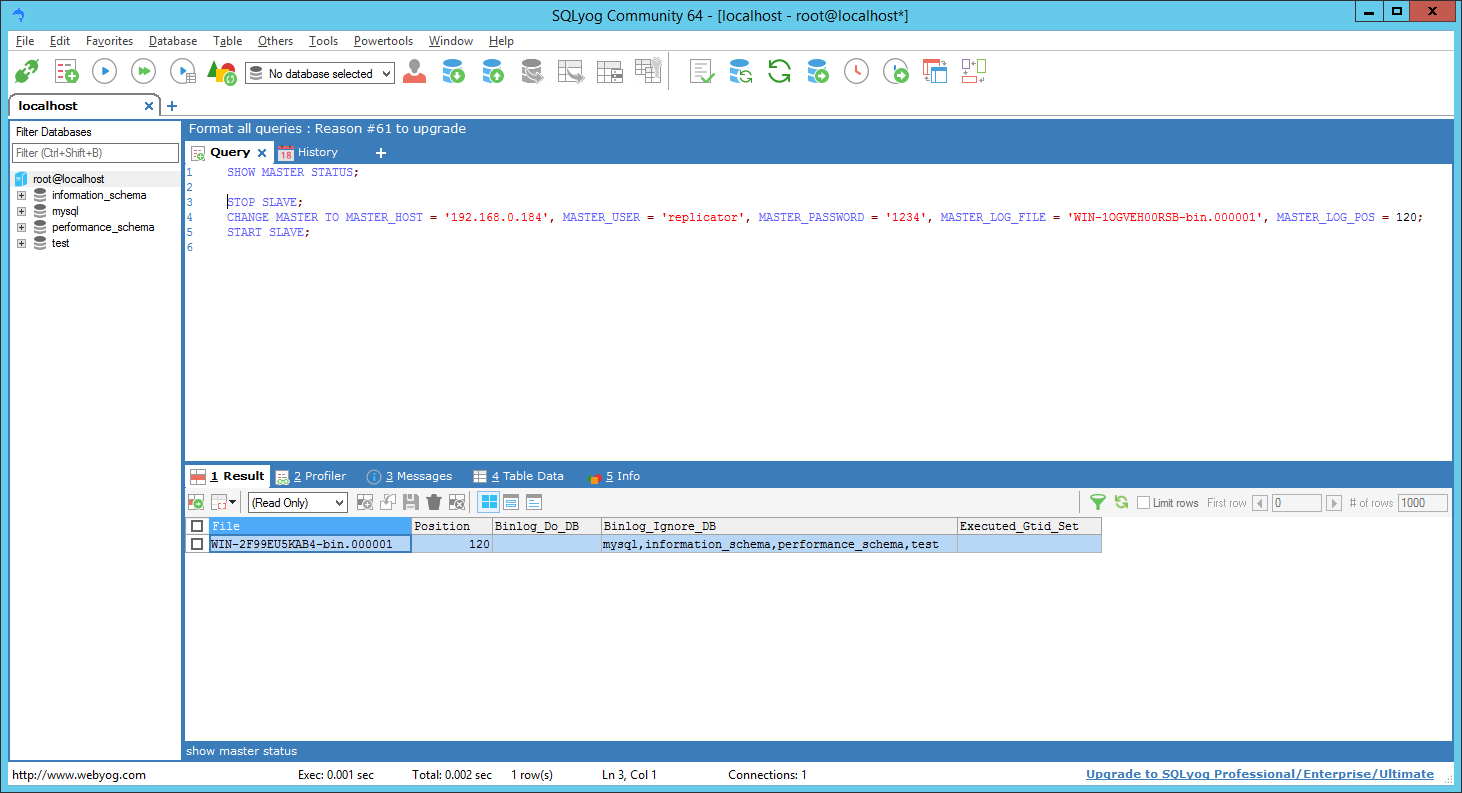Cancel changes icon in result toolbar
Image resolution: width=1462 pixels, height=793 pixels.
click(457, 502)
